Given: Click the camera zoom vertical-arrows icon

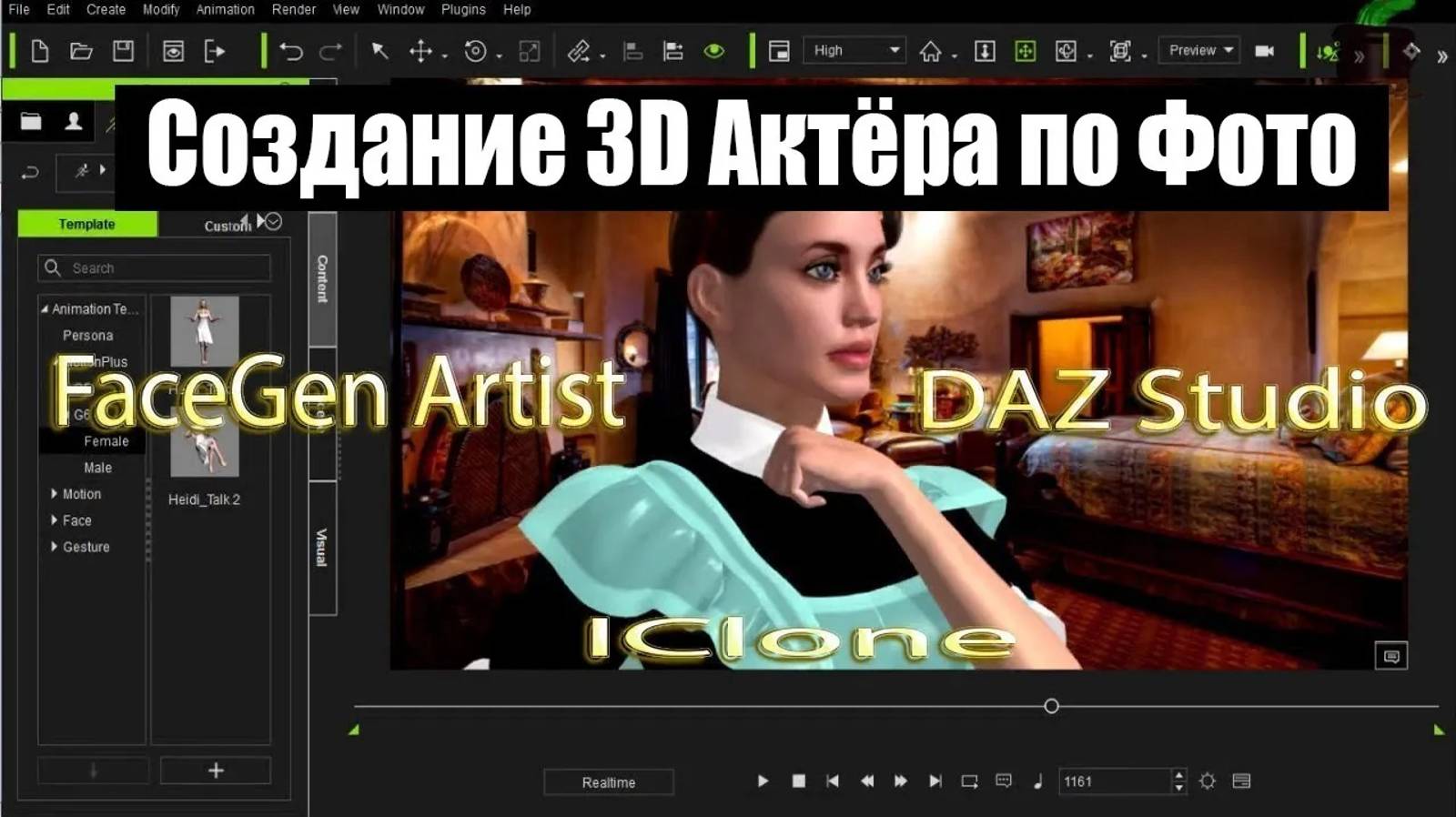Looking at the screenshot, I should point(985,51).
